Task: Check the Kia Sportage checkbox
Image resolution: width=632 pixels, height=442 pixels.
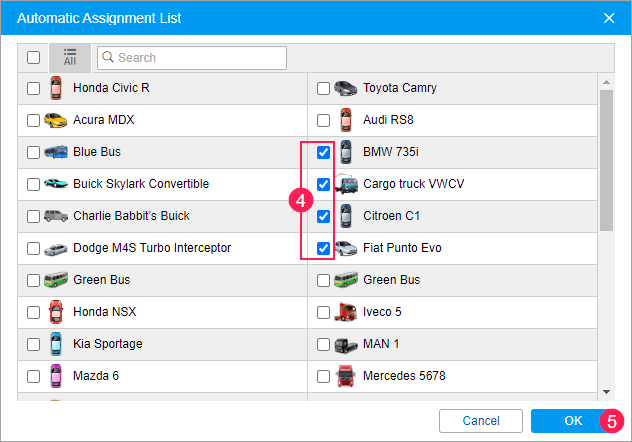Action: [33, 344]
